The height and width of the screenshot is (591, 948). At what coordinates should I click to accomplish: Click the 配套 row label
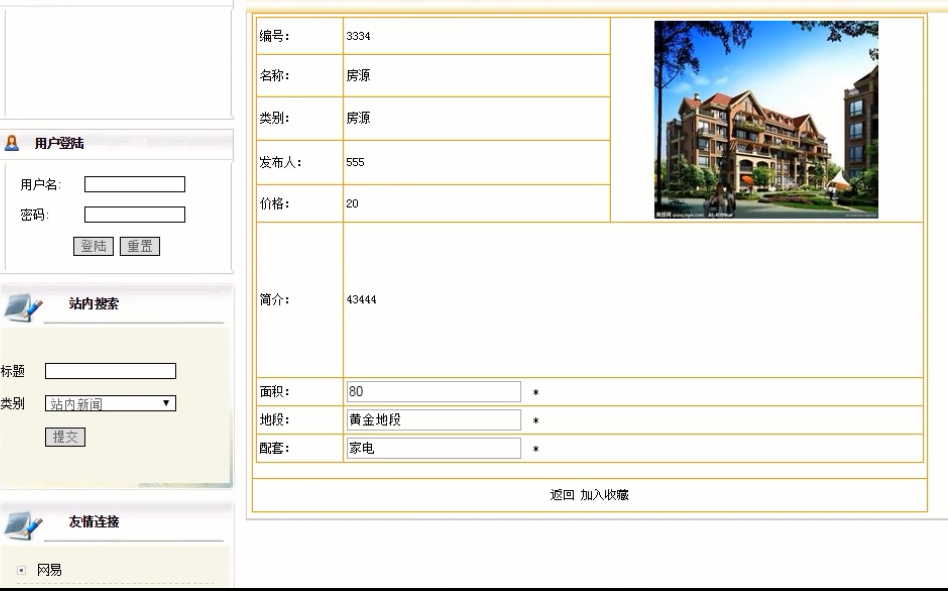point(274,448)
